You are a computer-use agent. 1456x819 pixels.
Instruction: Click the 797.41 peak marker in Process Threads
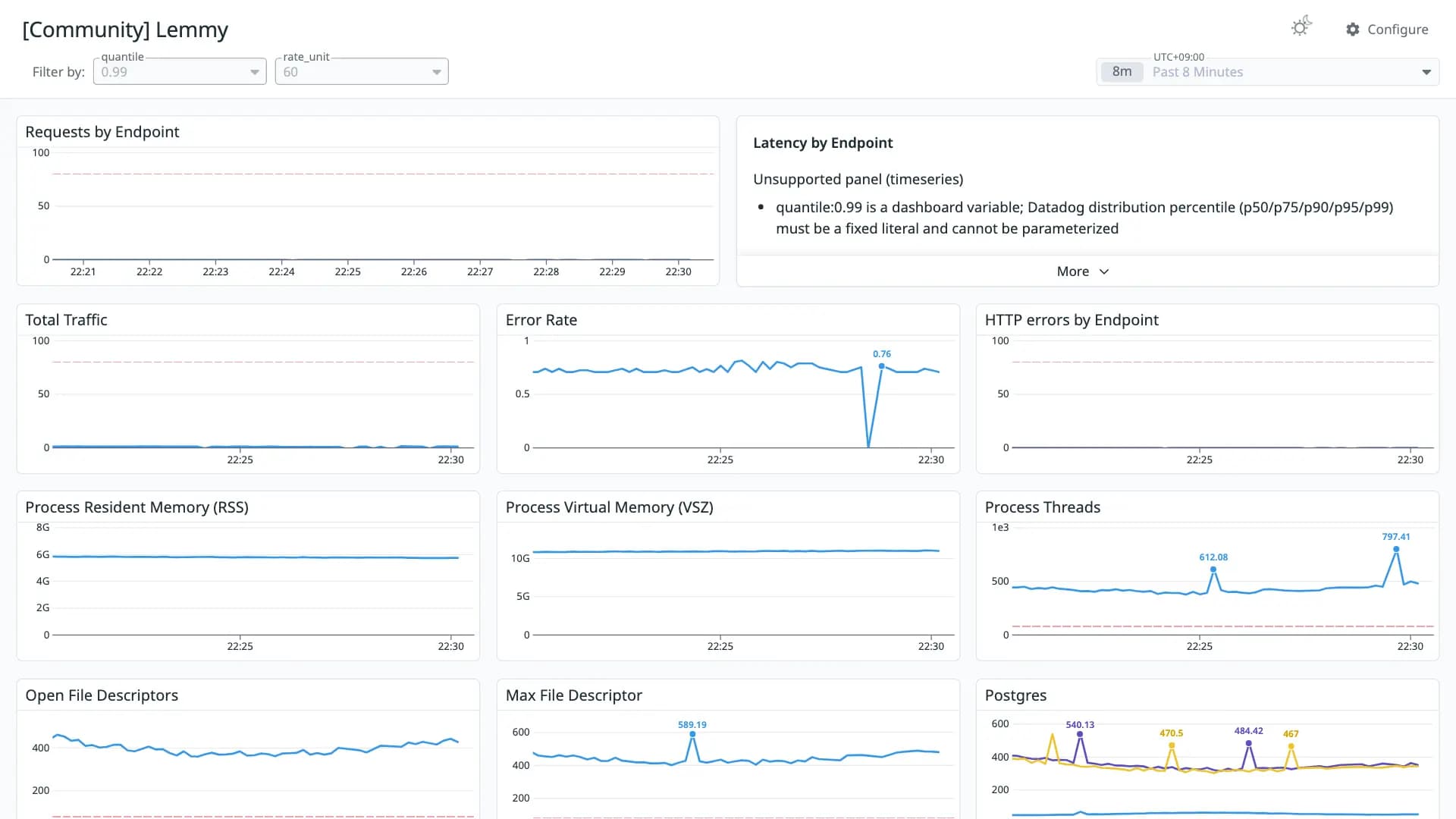point(1396,549)
